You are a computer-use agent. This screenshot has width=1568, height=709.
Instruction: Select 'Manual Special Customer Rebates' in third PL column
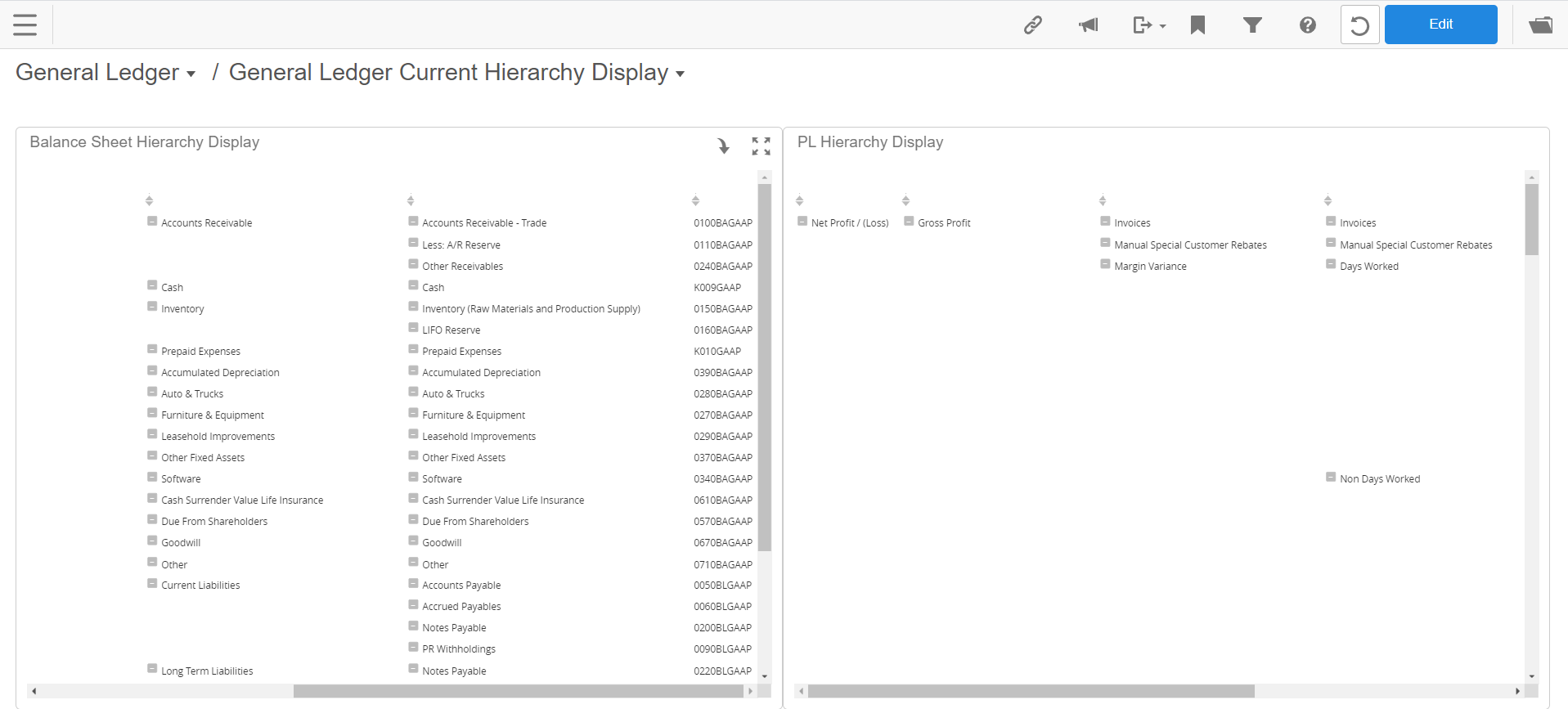tap(1190, 245)
